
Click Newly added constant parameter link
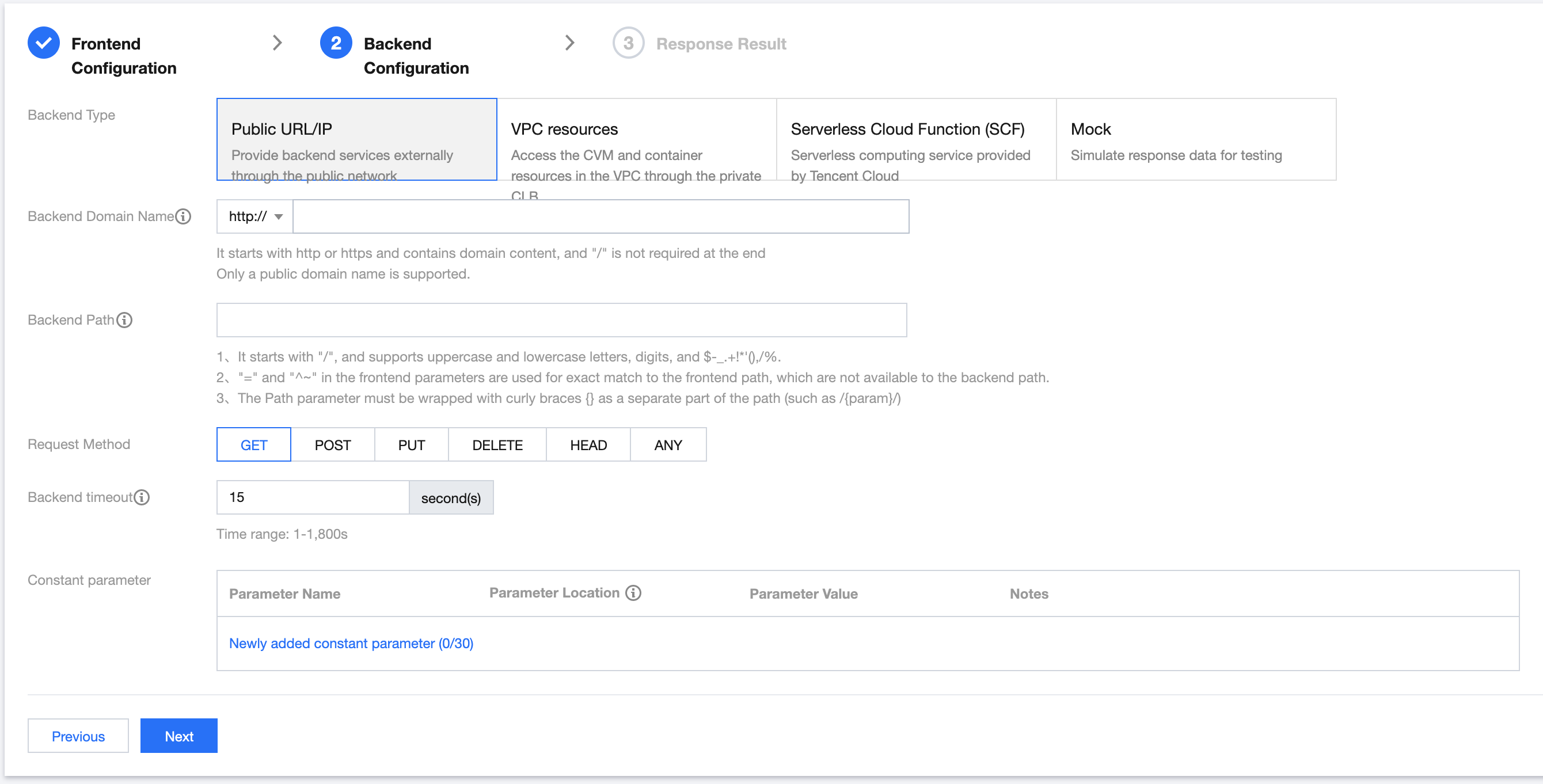(351, 642)
